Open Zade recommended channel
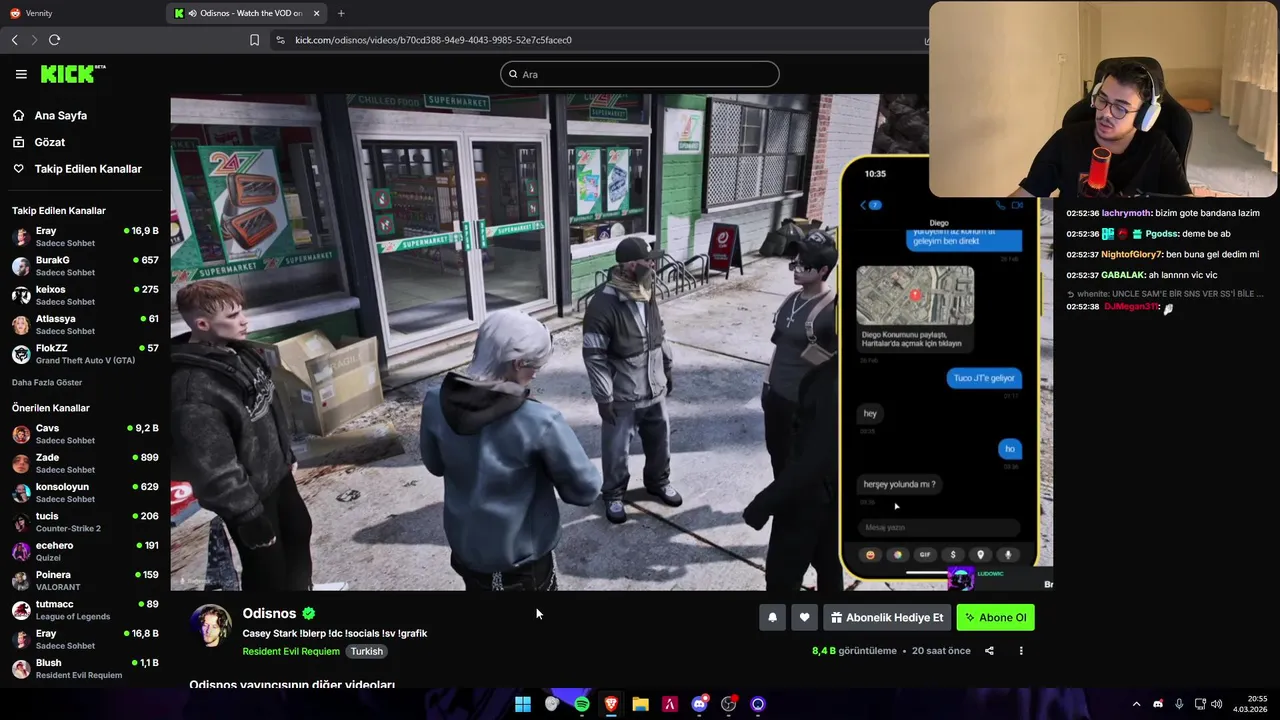The image size is (1280, 720). coord(85,463)
